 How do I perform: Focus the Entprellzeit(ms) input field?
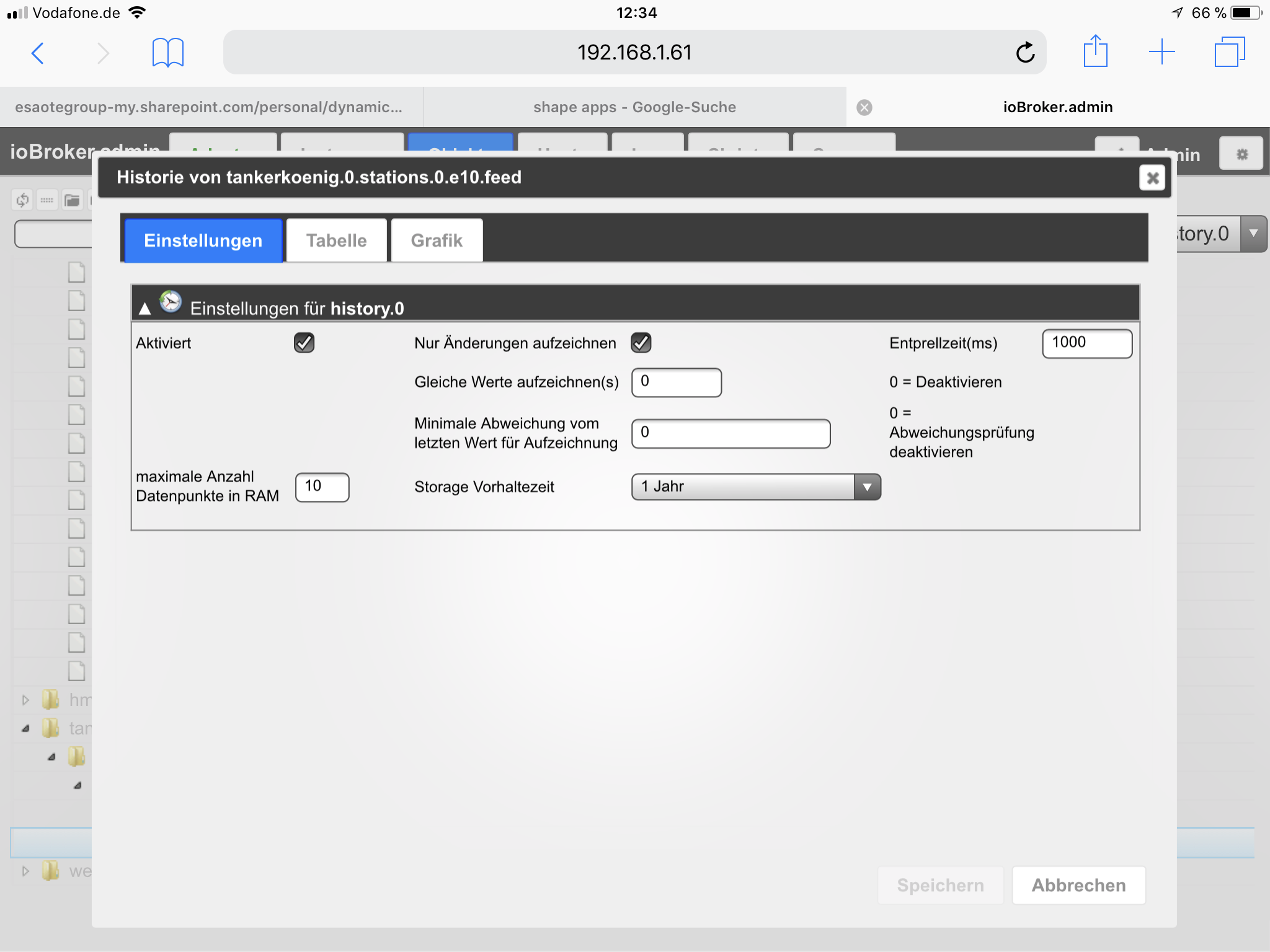tap(1086, 343)
